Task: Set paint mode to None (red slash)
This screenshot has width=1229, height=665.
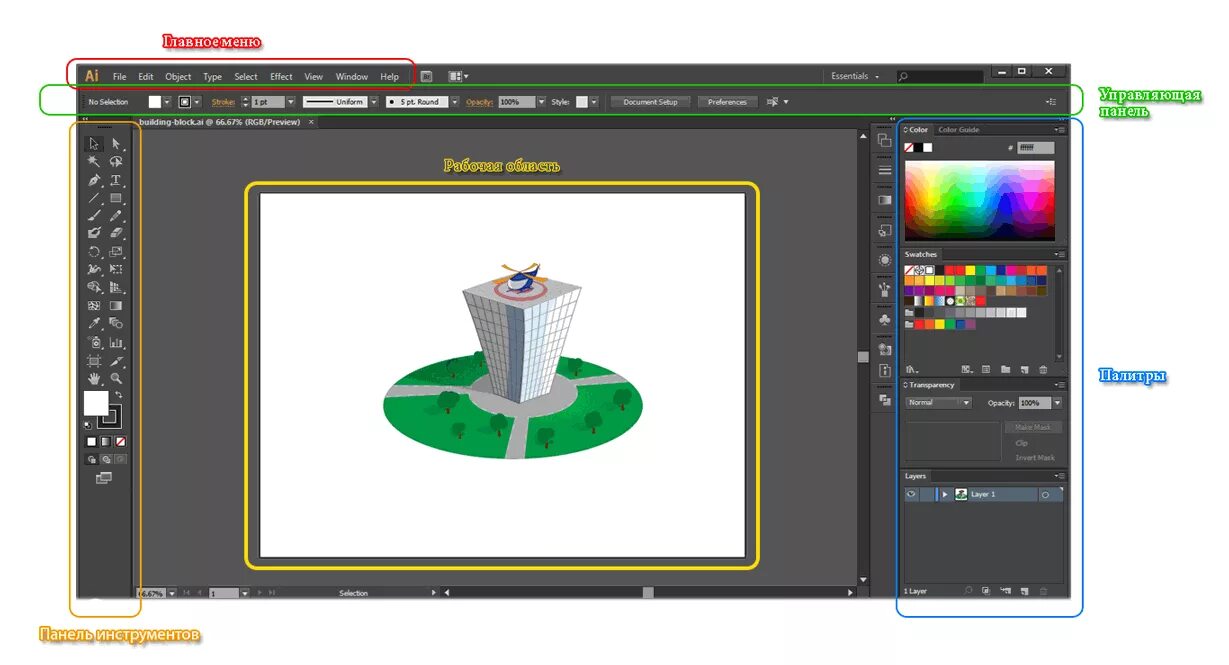Action: (120, 440)
